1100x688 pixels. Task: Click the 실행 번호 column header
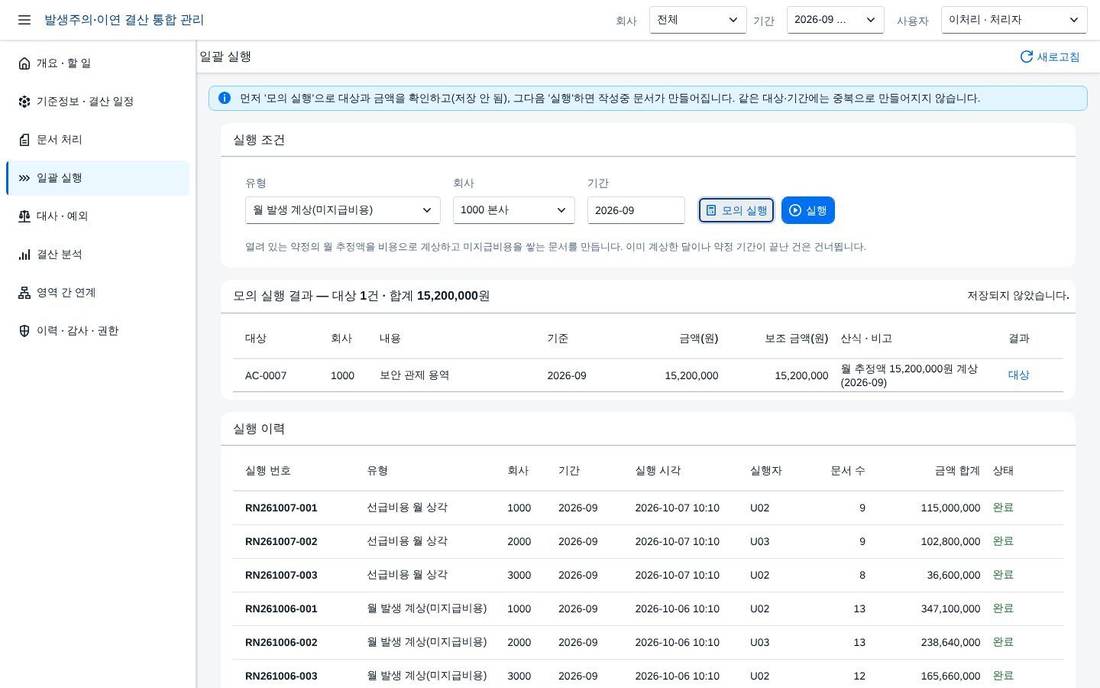(268, 471)
